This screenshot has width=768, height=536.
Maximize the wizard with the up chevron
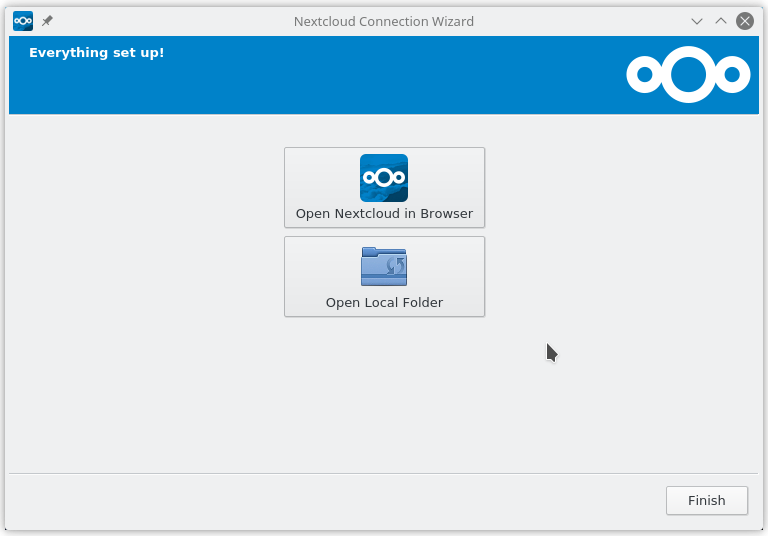point(721,21)
